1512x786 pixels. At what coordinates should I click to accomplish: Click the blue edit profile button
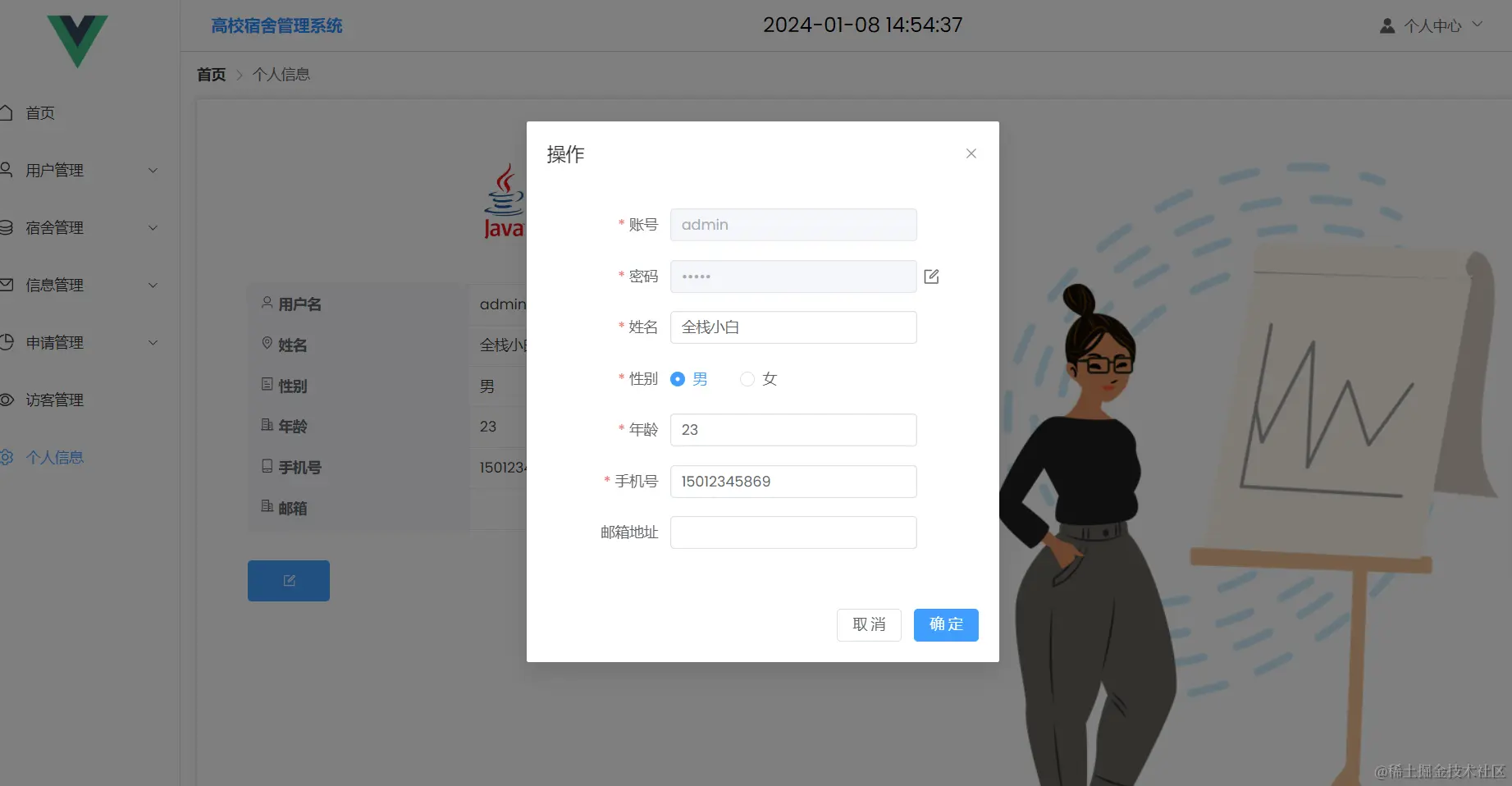click(x=289, y=581)
